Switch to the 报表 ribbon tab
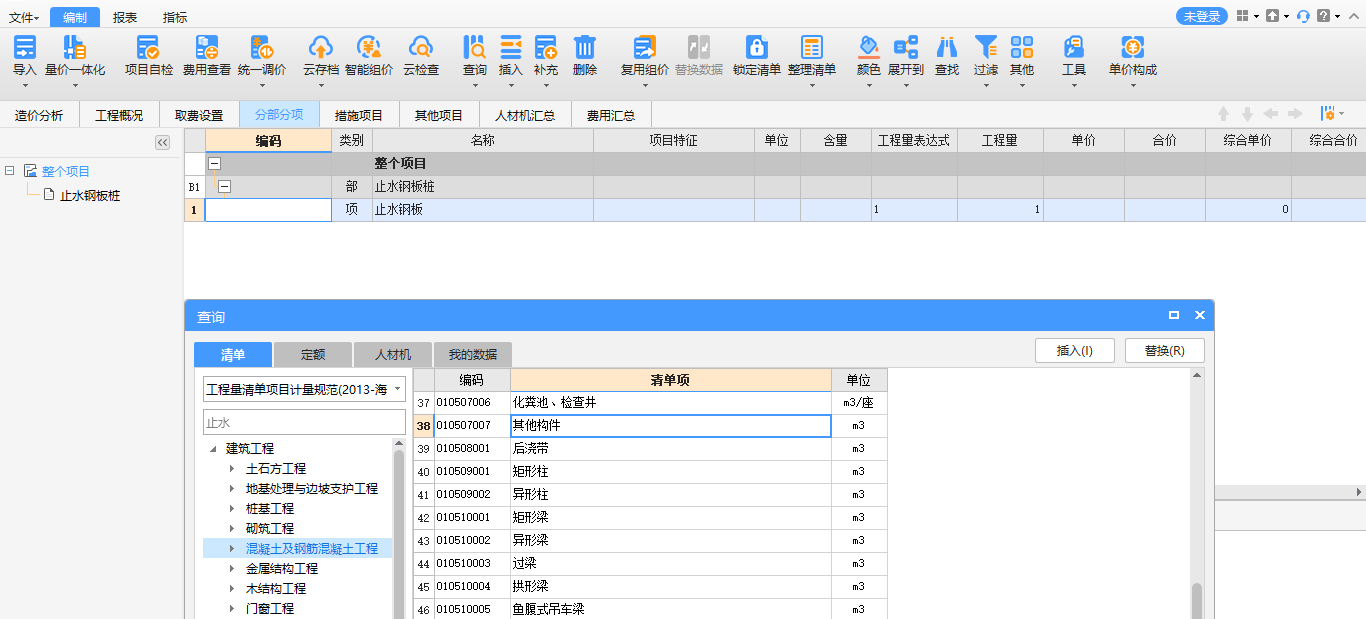This screenshot has height=619, width=1366. 125,17
